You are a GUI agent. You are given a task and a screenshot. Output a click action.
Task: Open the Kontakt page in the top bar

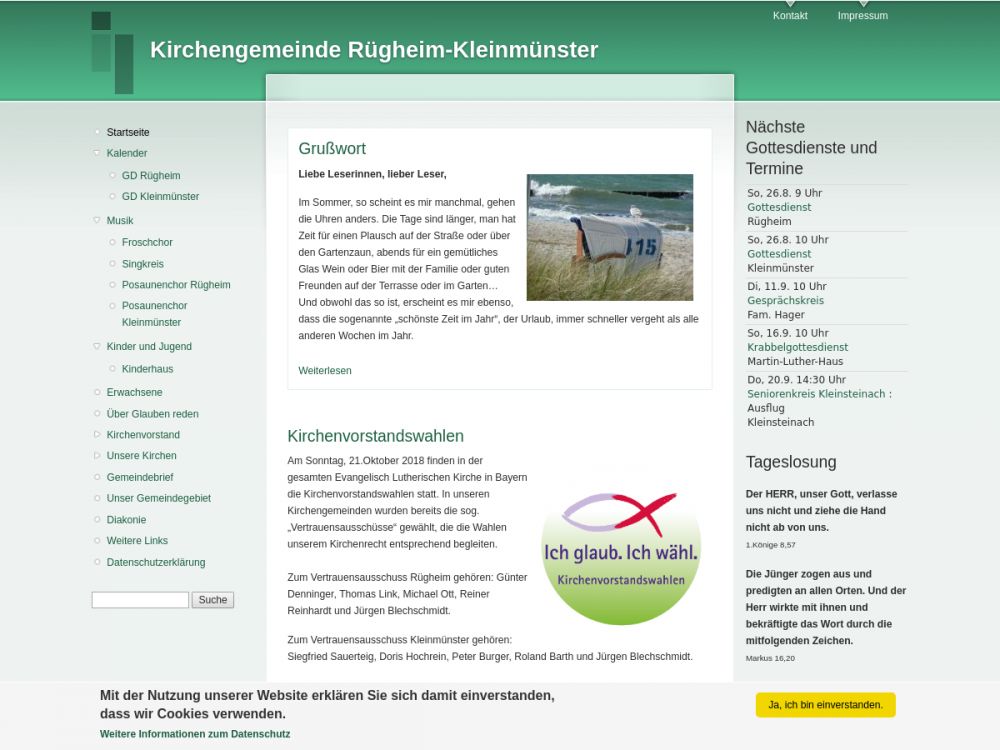pyautogui.click(x=790, y=16)
